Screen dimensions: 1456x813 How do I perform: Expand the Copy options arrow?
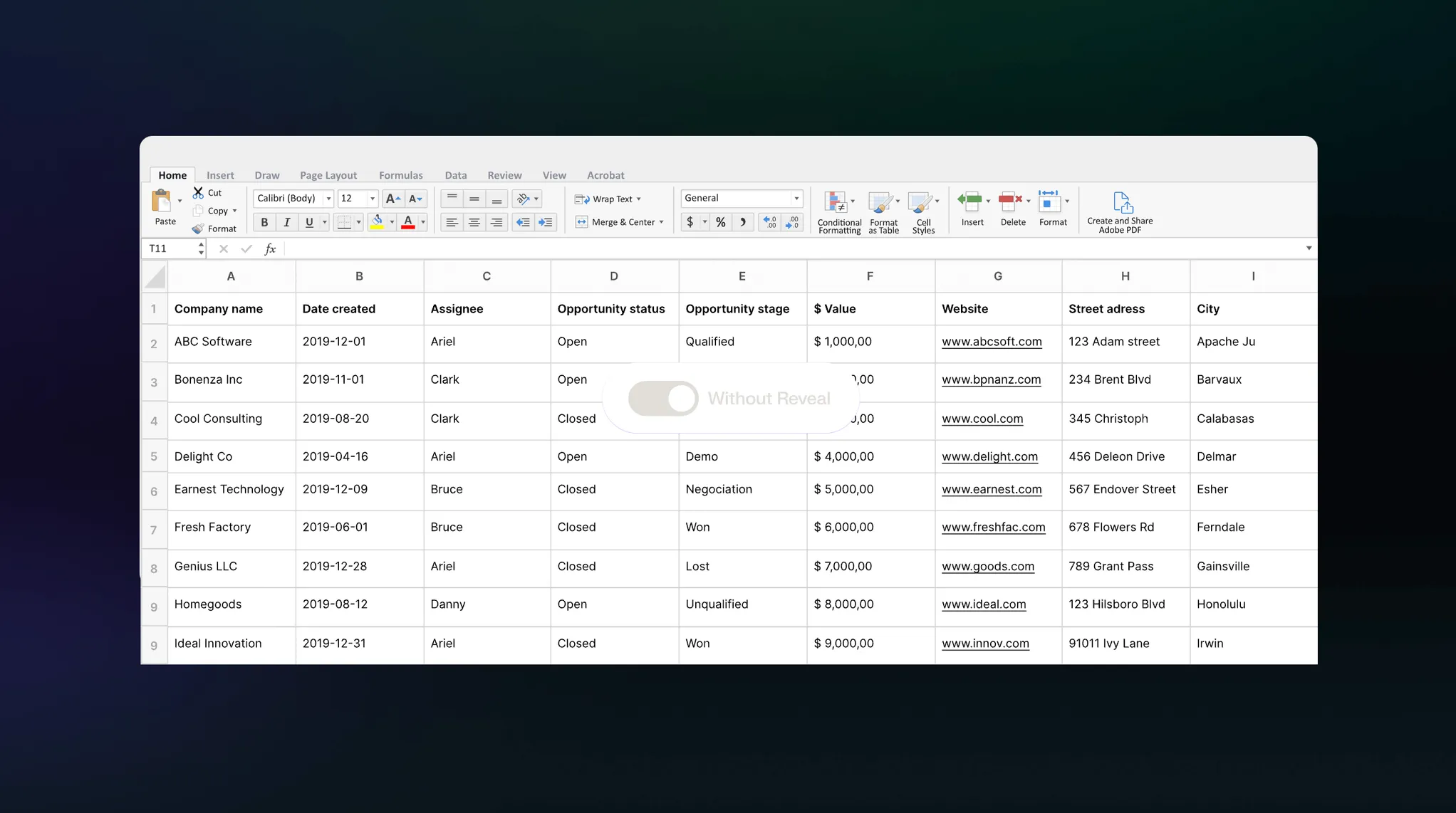234,211
